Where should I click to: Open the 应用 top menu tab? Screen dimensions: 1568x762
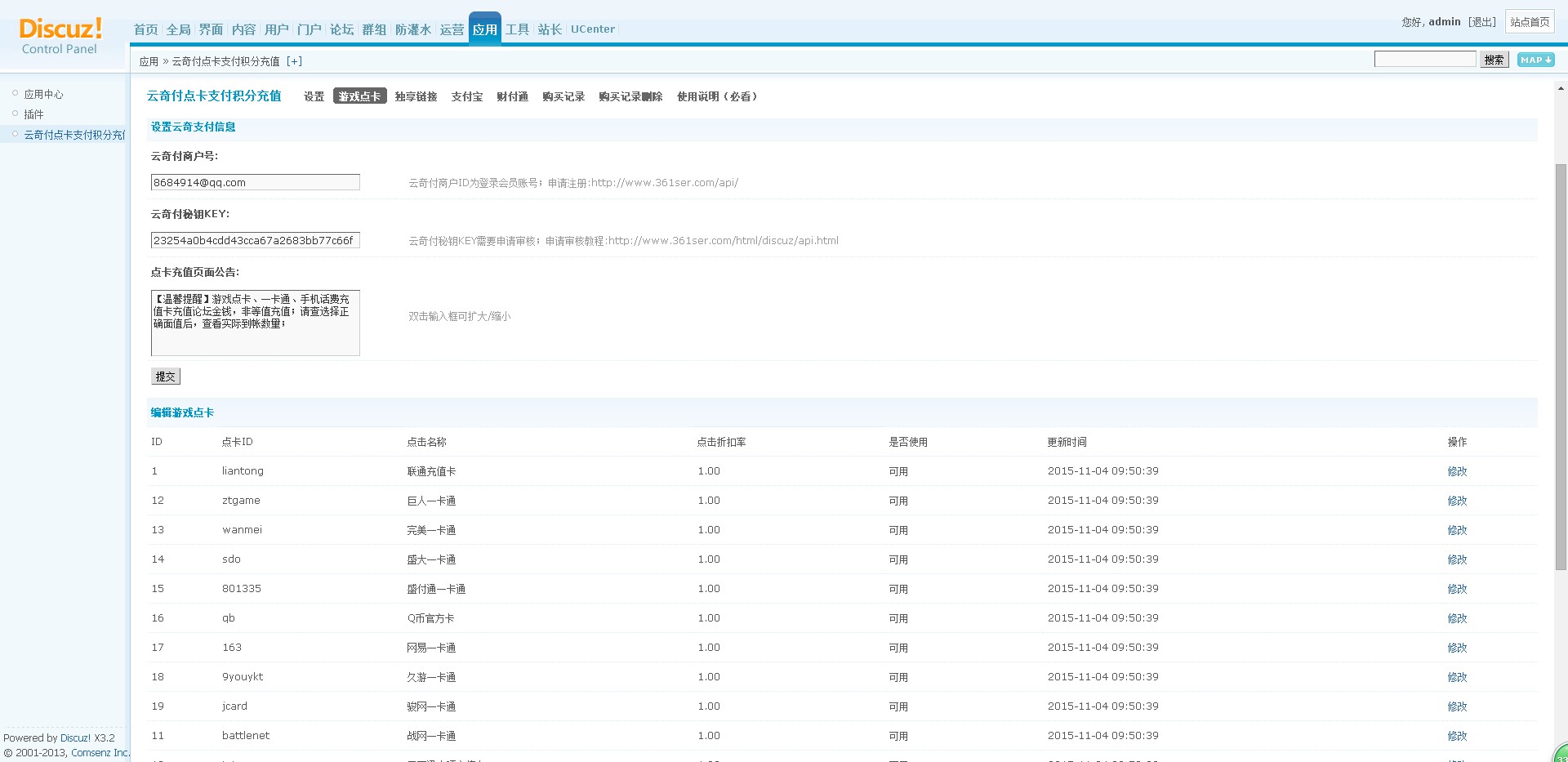(x=484, y=29)
